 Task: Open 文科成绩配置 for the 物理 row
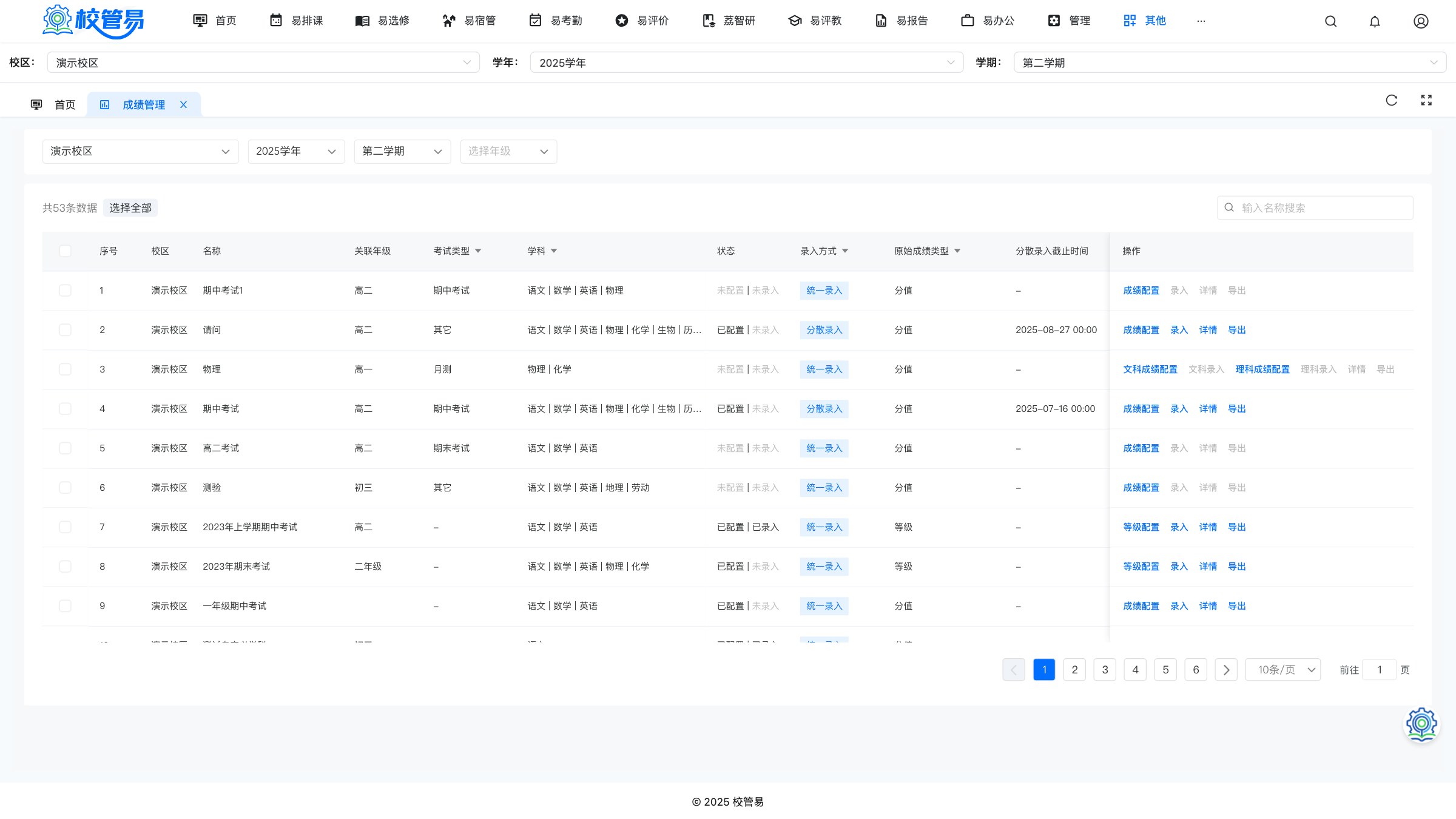click(1150, 369)
